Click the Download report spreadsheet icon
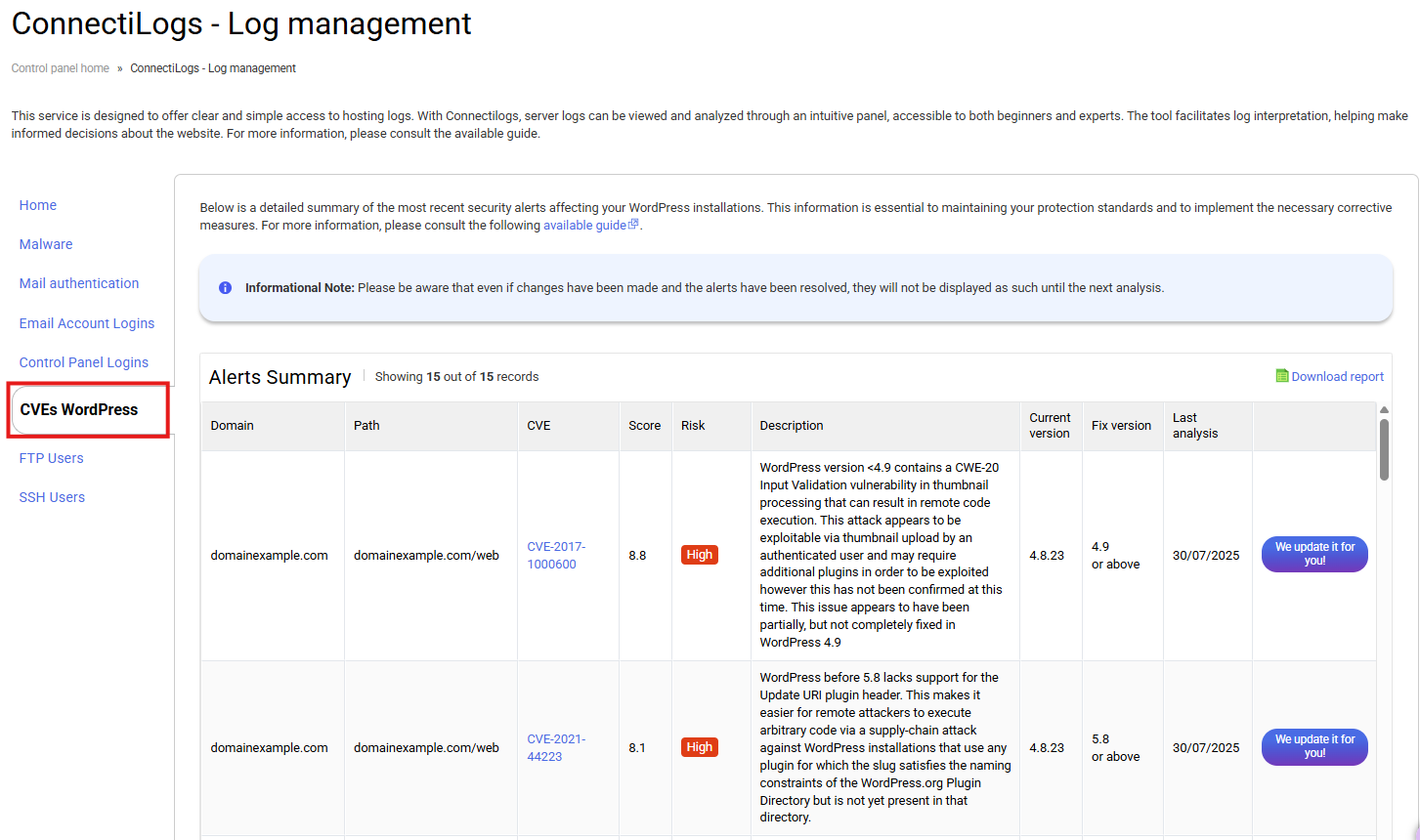Viewport: 1420px width, 840px height. (1282, 376)
